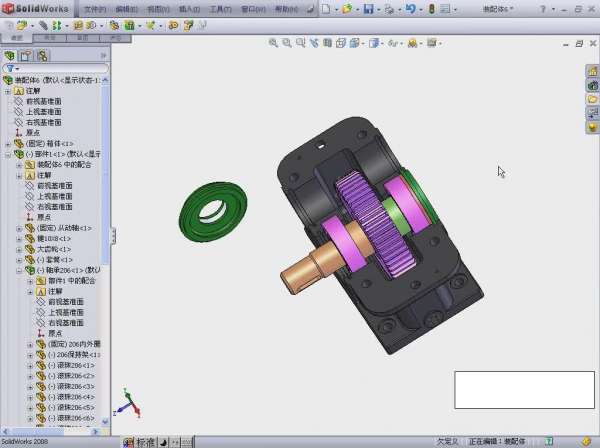Open the ConfigurationManager tab icon
The height and width of the screenshot is (448, 600).
[43, 56]
